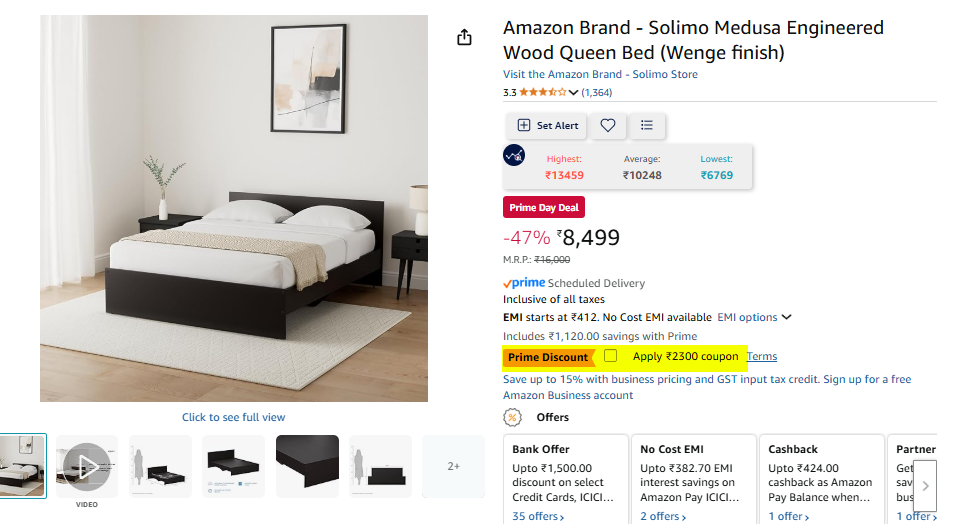Screen dimensions: 955x524
Task: Open the coupon Terms link
Action: (762, 357)
